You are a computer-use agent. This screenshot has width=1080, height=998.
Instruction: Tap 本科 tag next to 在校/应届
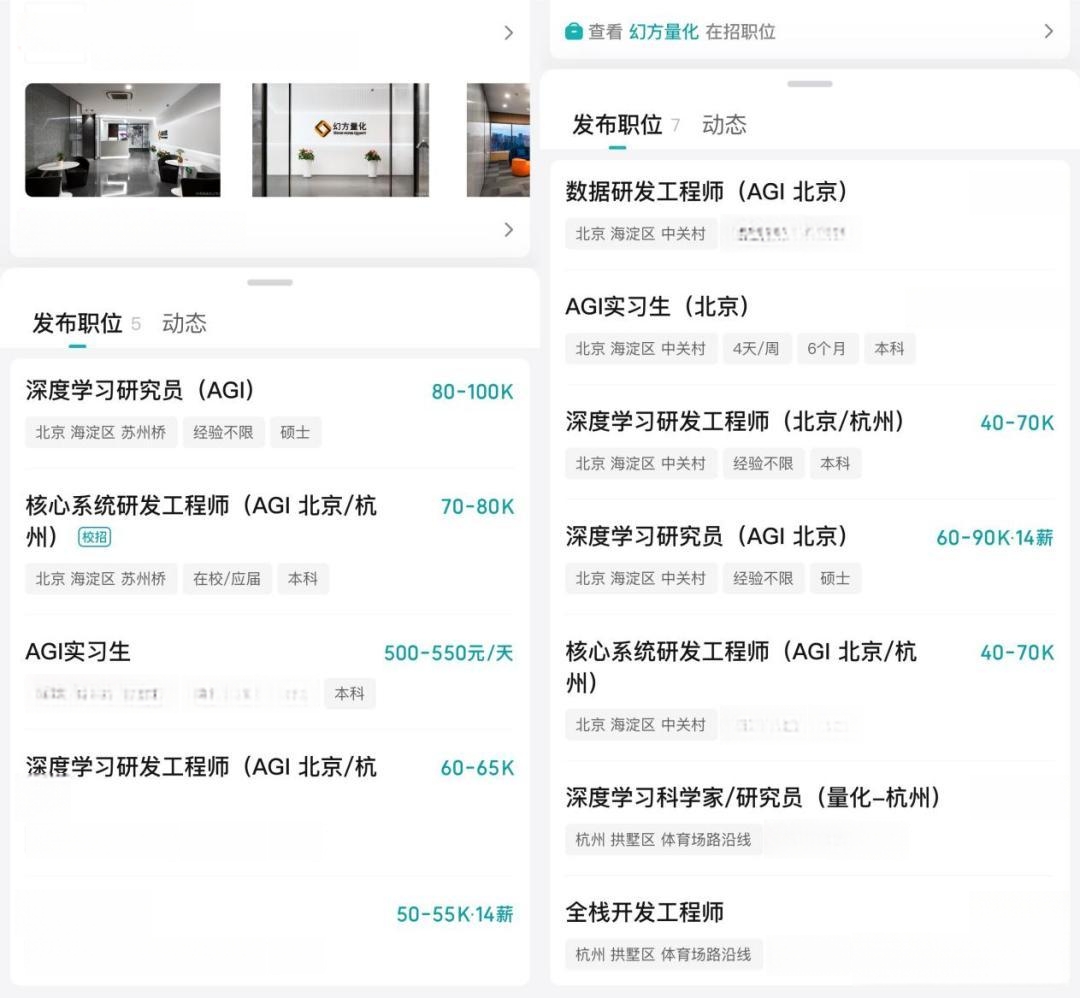[x=303, y=579]
